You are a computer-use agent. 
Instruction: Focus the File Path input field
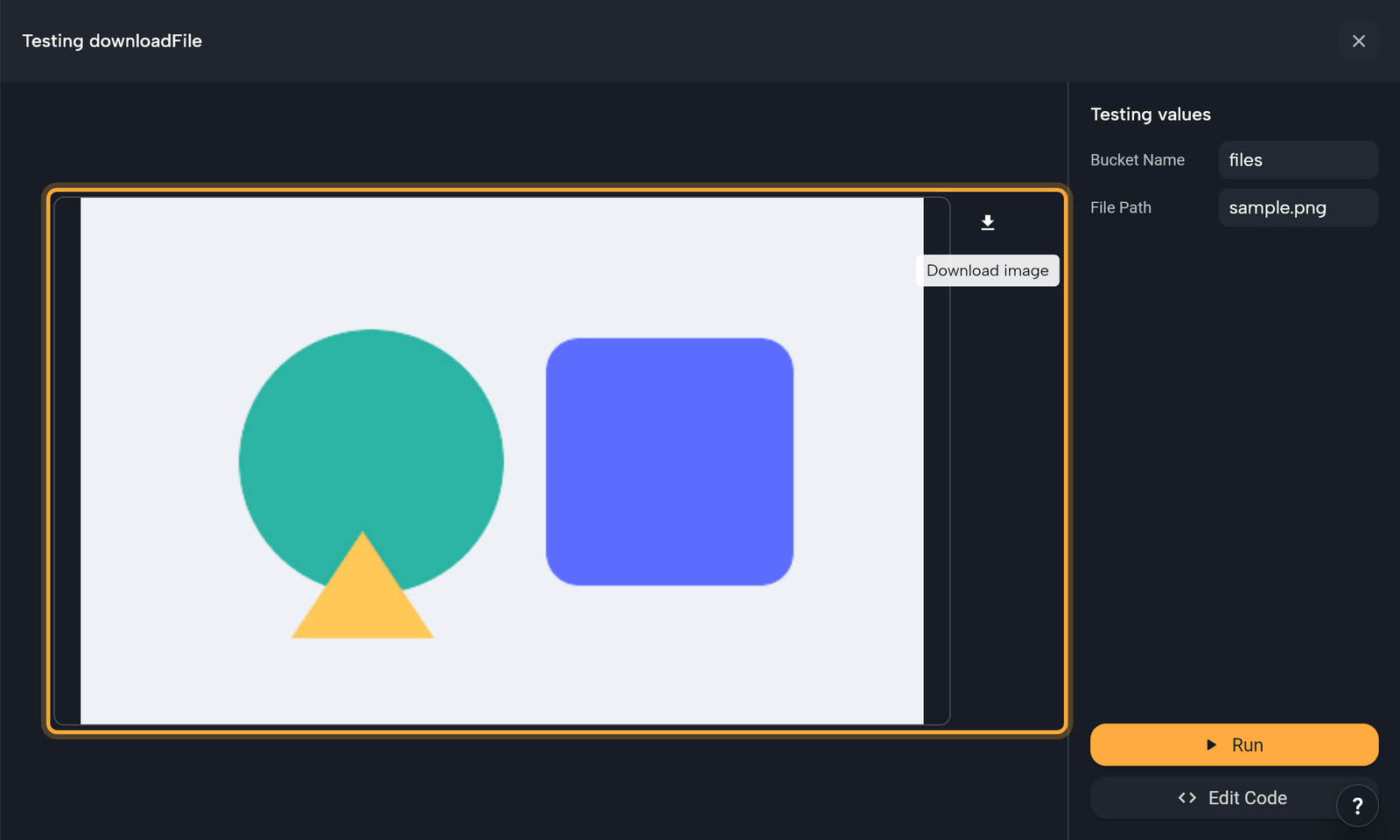[1298, 207]
